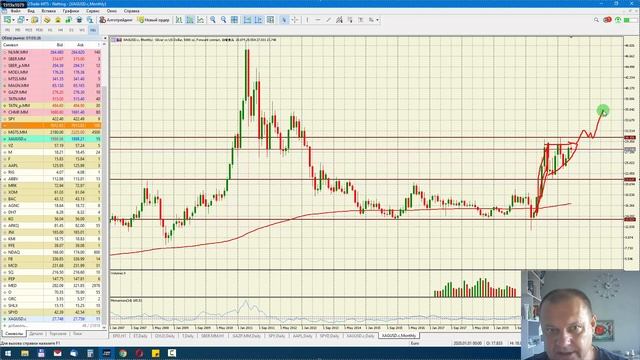This screenshot has height=360, width=640.
Task: Toggle the Data Window icon
Action: click(47, 20)
